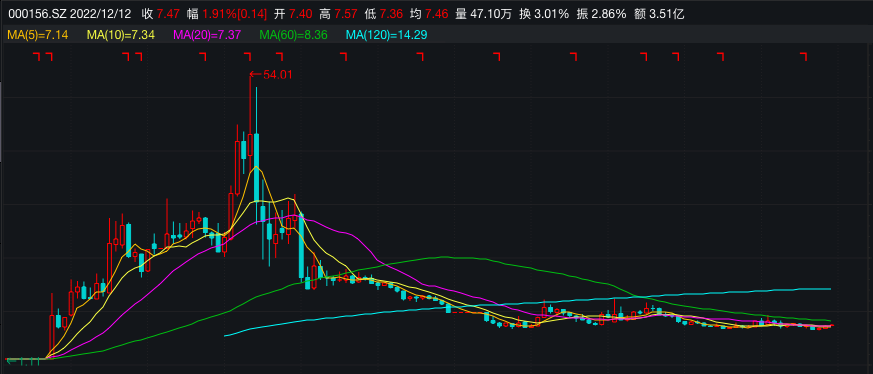873x374 pixels.
Task: Click the ←1.11 lowest price label
Action: click(22, 362)
